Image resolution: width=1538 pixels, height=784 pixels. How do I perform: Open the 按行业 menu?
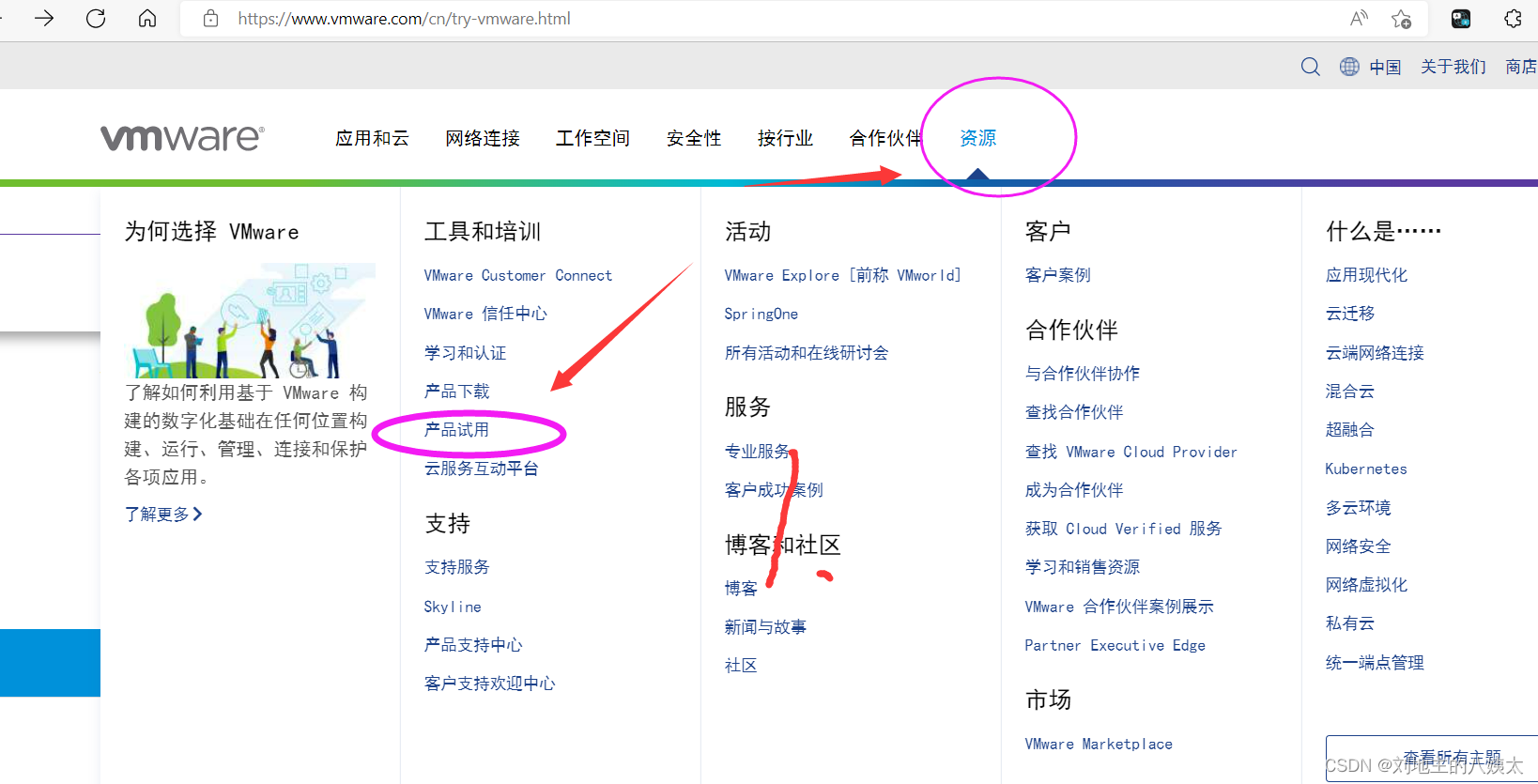click(x=785, y=138)
